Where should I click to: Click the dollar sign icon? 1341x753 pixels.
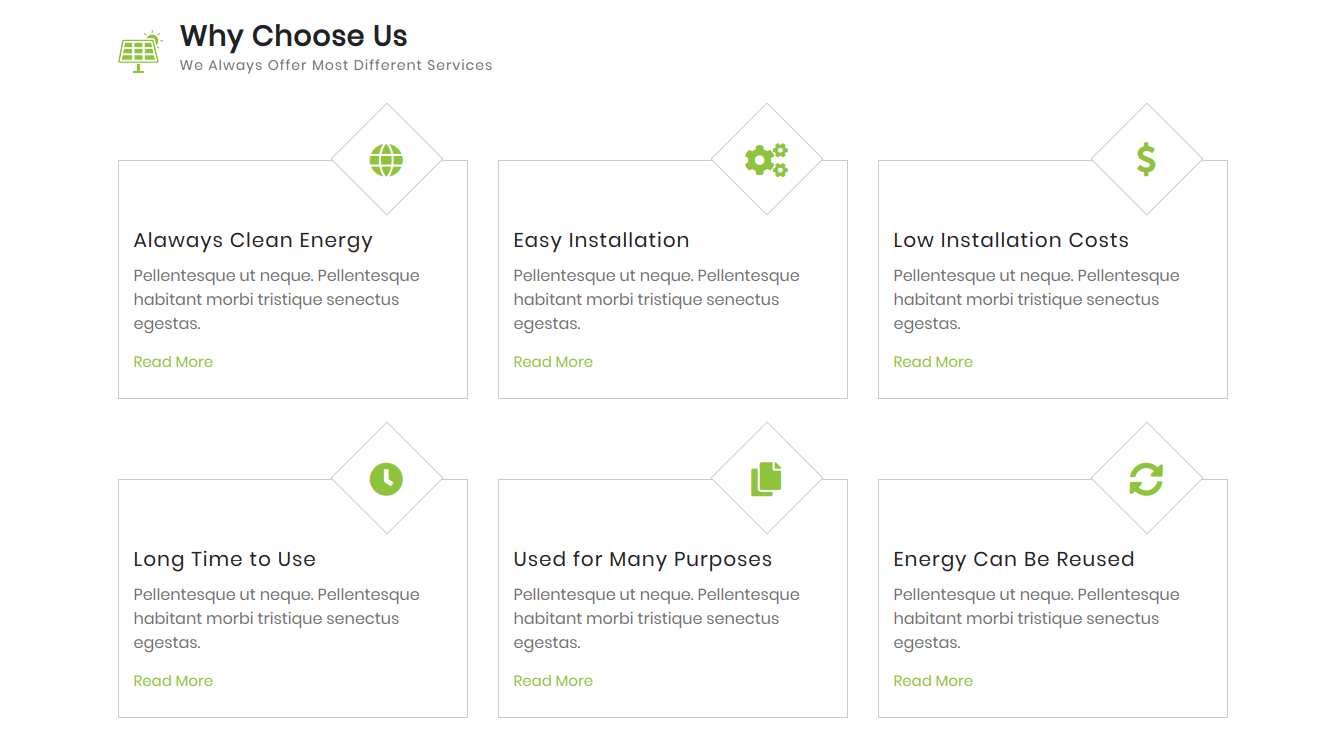click(x=1146, y=160)
